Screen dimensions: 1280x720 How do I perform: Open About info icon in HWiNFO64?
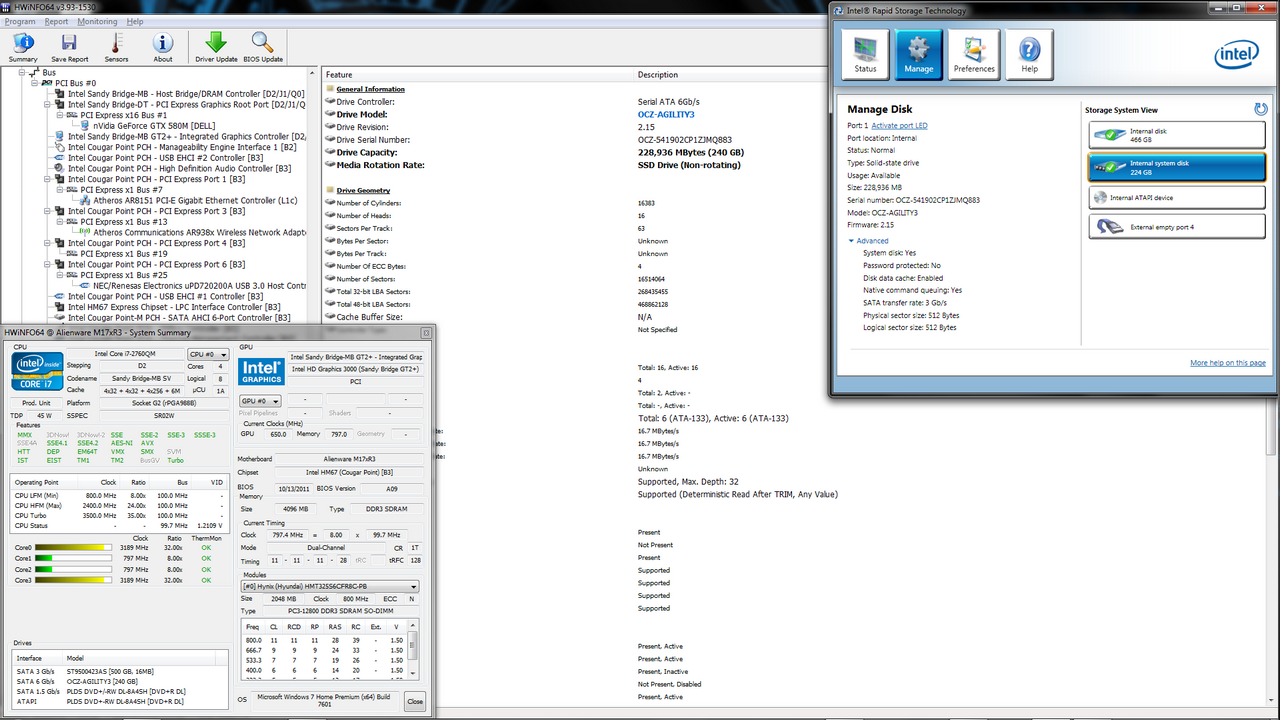(x=163, y=47)
